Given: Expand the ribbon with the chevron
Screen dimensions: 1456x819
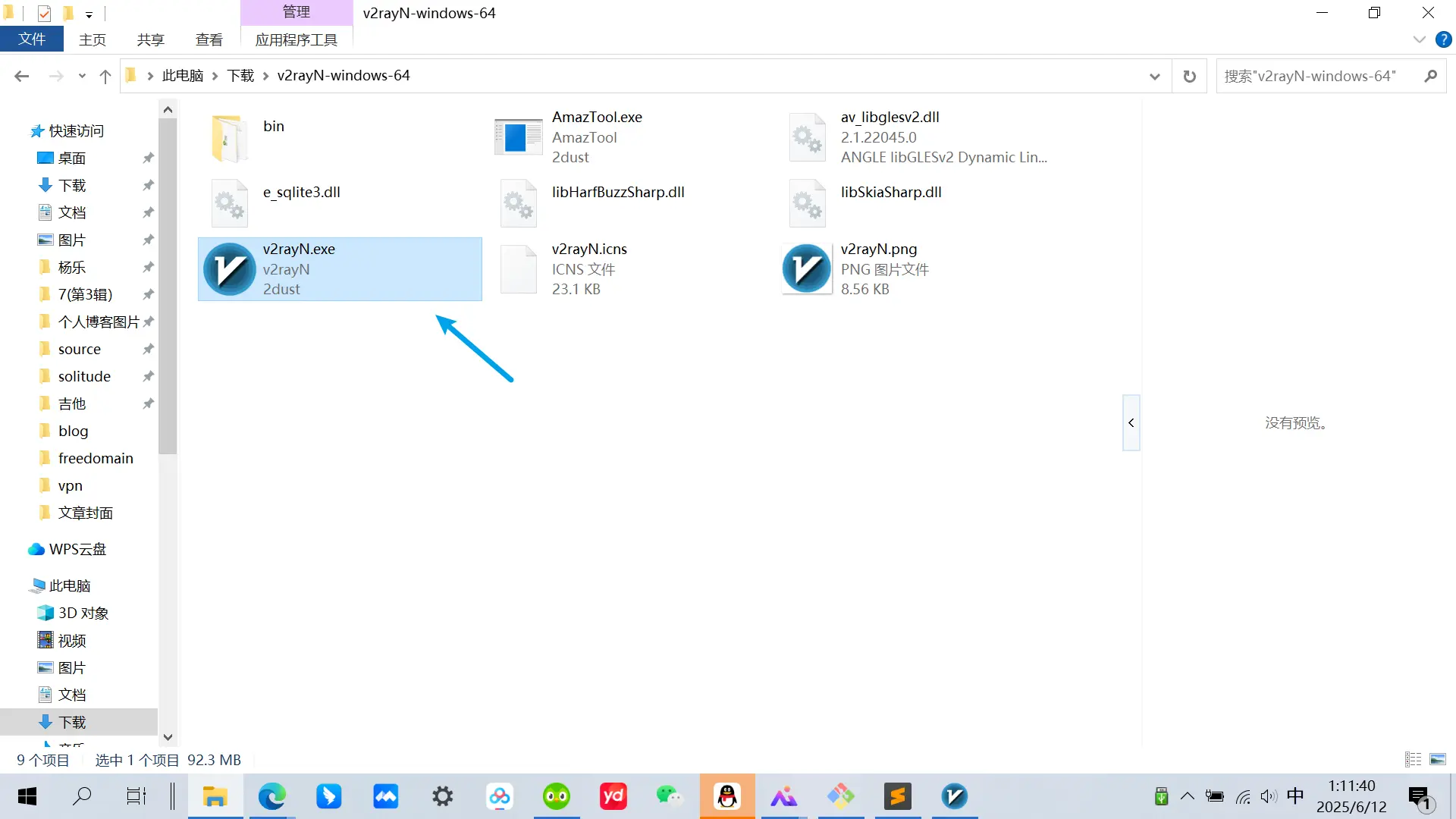Looking at the screenshot, I should pos(1420,39).
